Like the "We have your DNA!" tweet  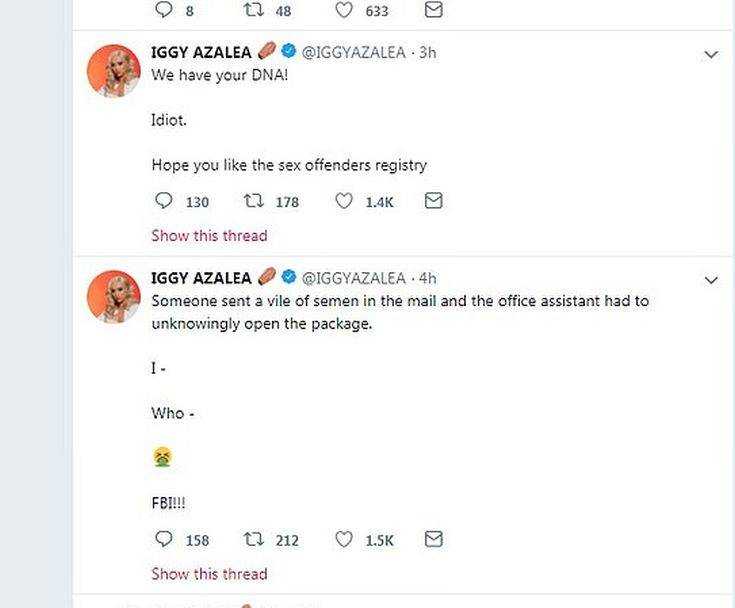(344, 201)
